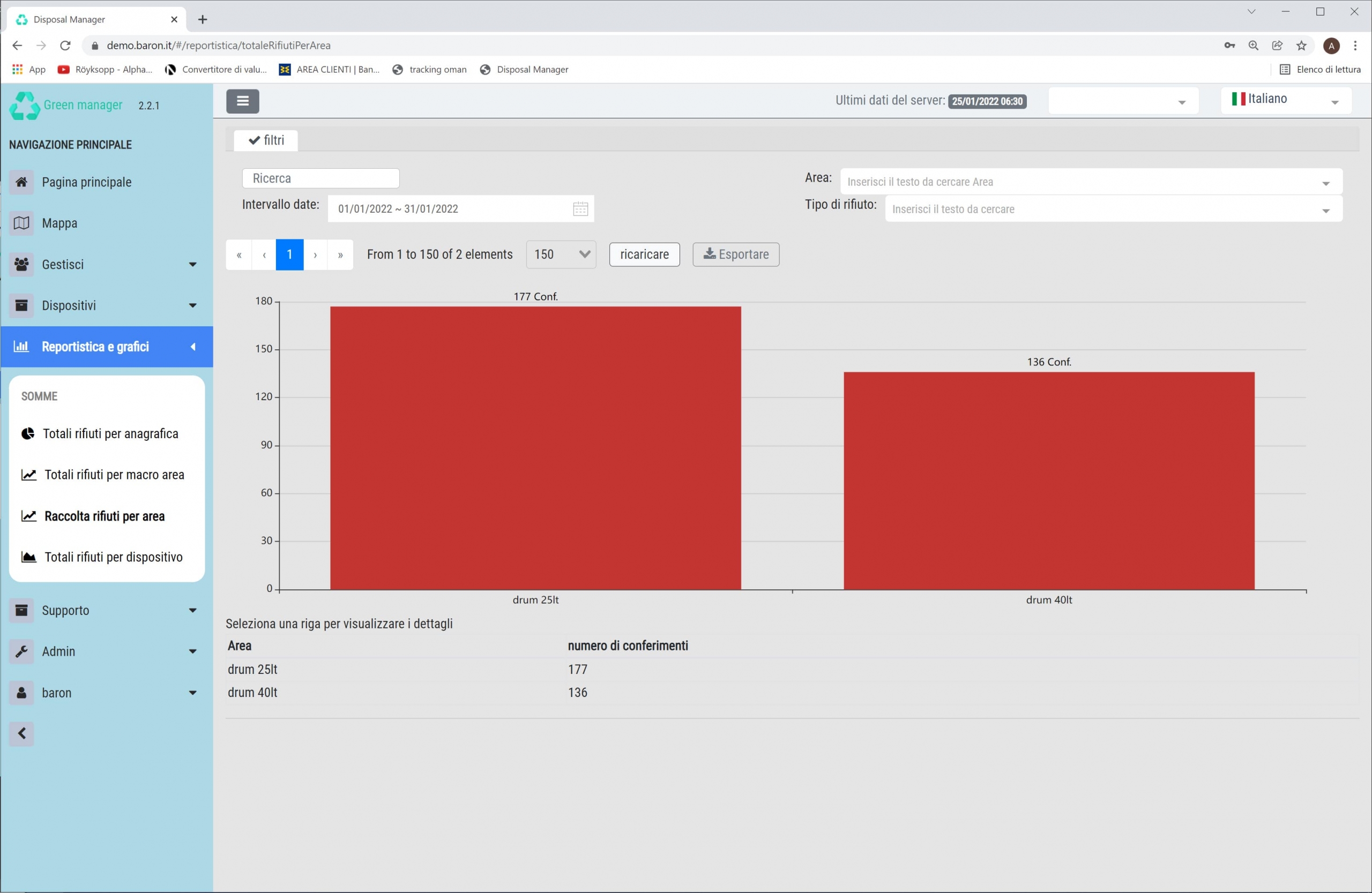Open the date range calendar icon

(x=580, y=208)
